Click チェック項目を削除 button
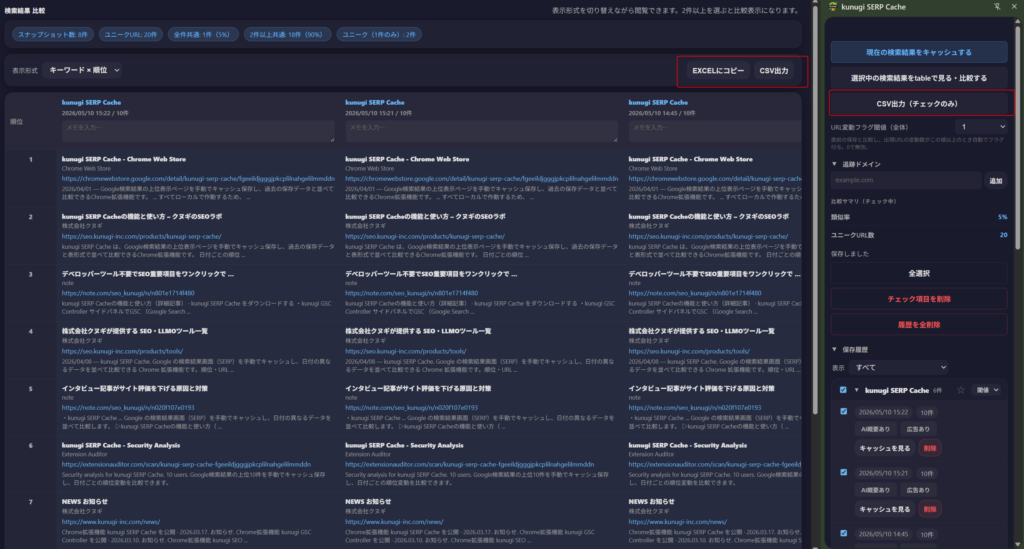 [919, 299]
